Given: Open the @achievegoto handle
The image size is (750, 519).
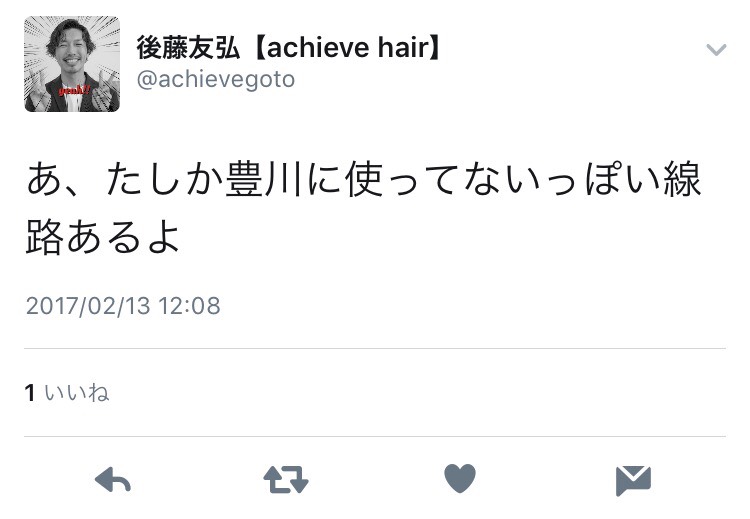Looking at the screenshot, I should coord(216,79).
